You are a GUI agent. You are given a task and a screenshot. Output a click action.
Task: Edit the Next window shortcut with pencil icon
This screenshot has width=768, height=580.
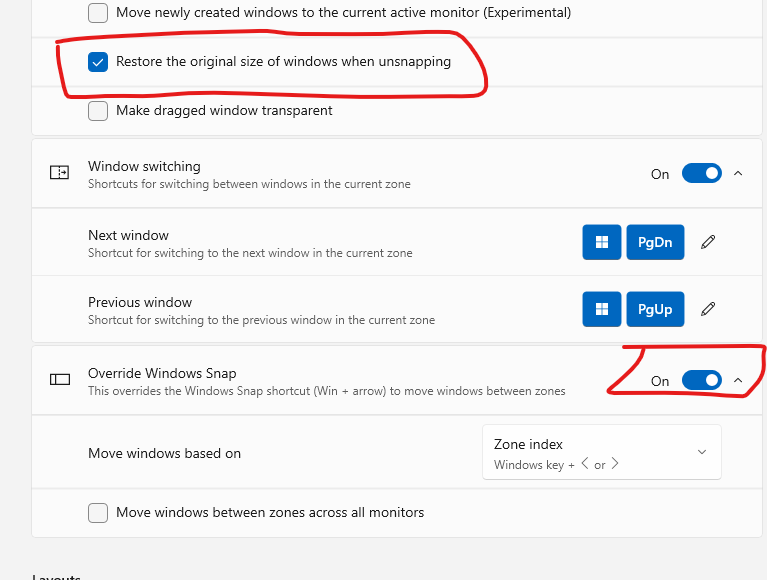708,242
